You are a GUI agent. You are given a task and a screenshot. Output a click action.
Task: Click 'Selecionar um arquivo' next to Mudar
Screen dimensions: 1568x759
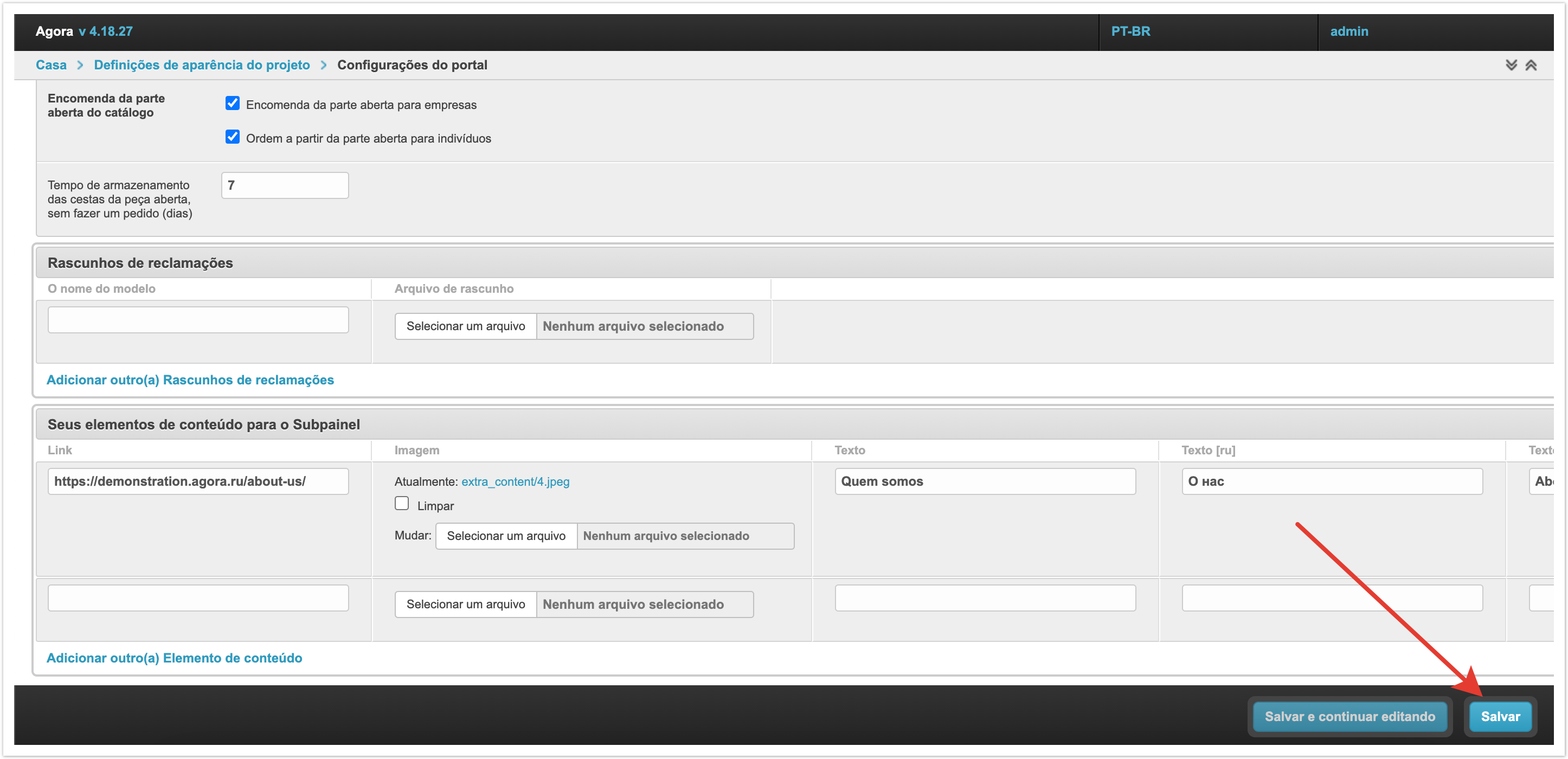coord(506,536)
